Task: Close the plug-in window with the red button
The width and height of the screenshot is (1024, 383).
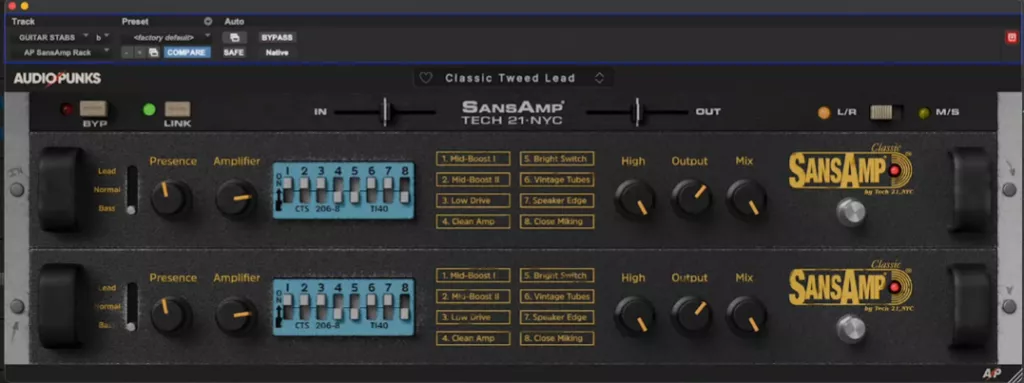Action: [12, 5]
